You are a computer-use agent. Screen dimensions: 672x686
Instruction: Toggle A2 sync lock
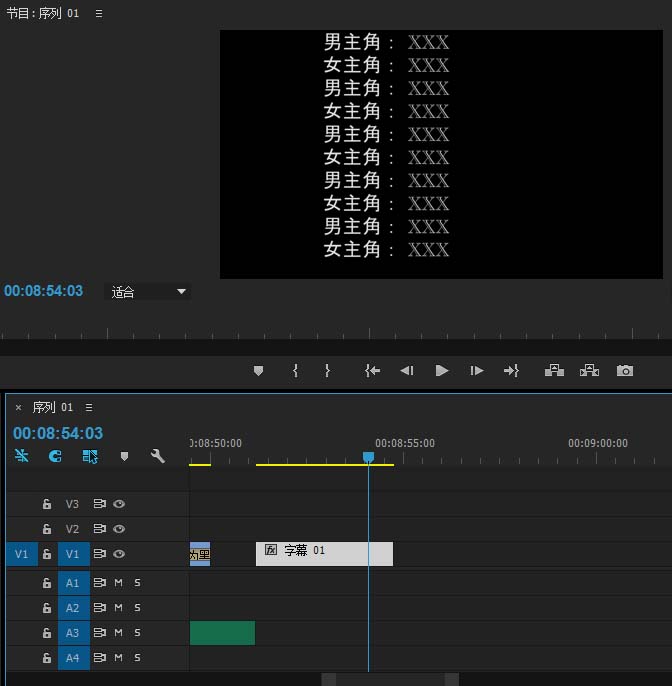coord(100,608)
